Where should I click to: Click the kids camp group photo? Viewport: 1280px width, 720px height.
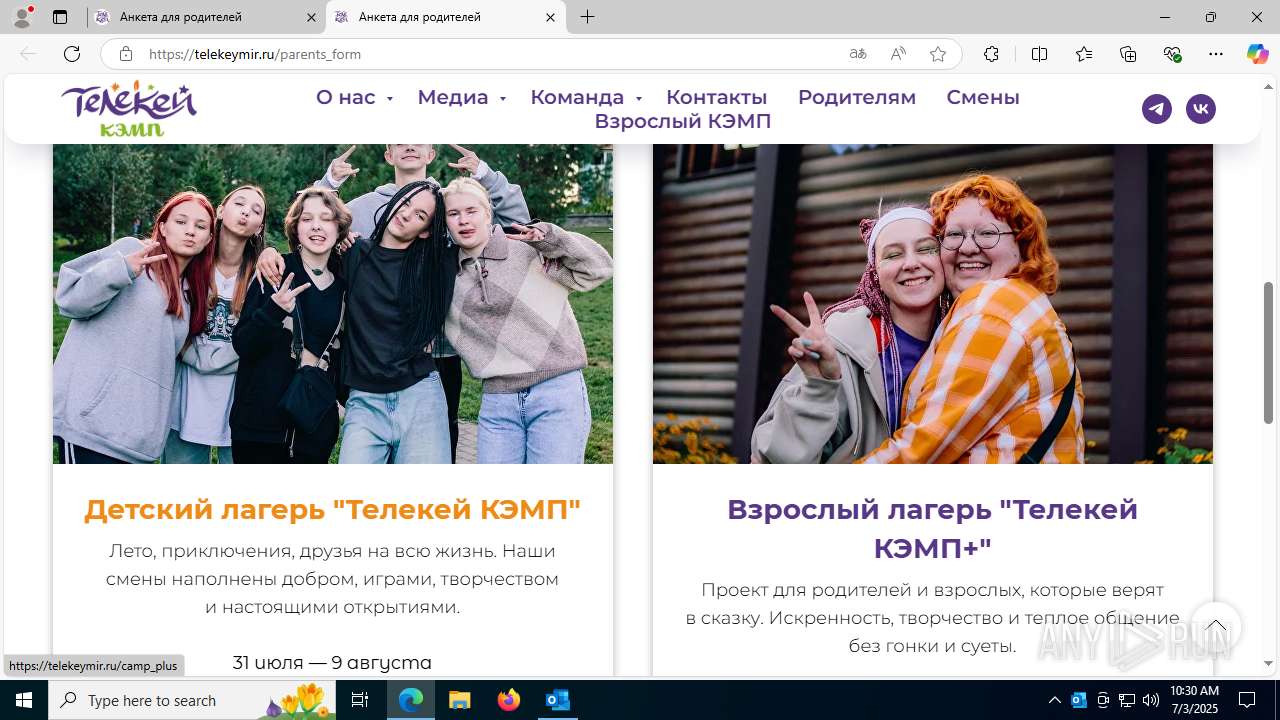pyautogui.click(x=333, y=304)
